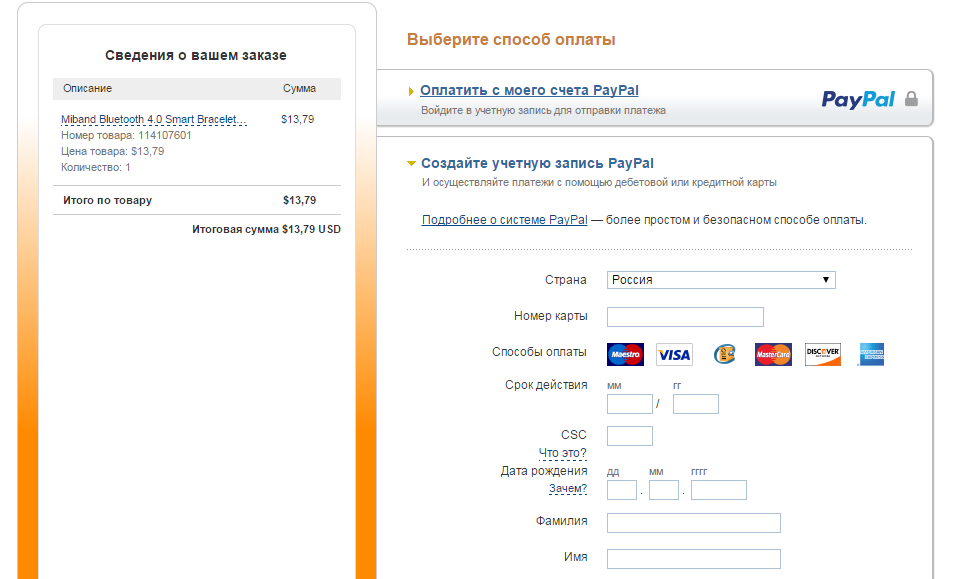Focus the birth month мм field

coord(664,490)
